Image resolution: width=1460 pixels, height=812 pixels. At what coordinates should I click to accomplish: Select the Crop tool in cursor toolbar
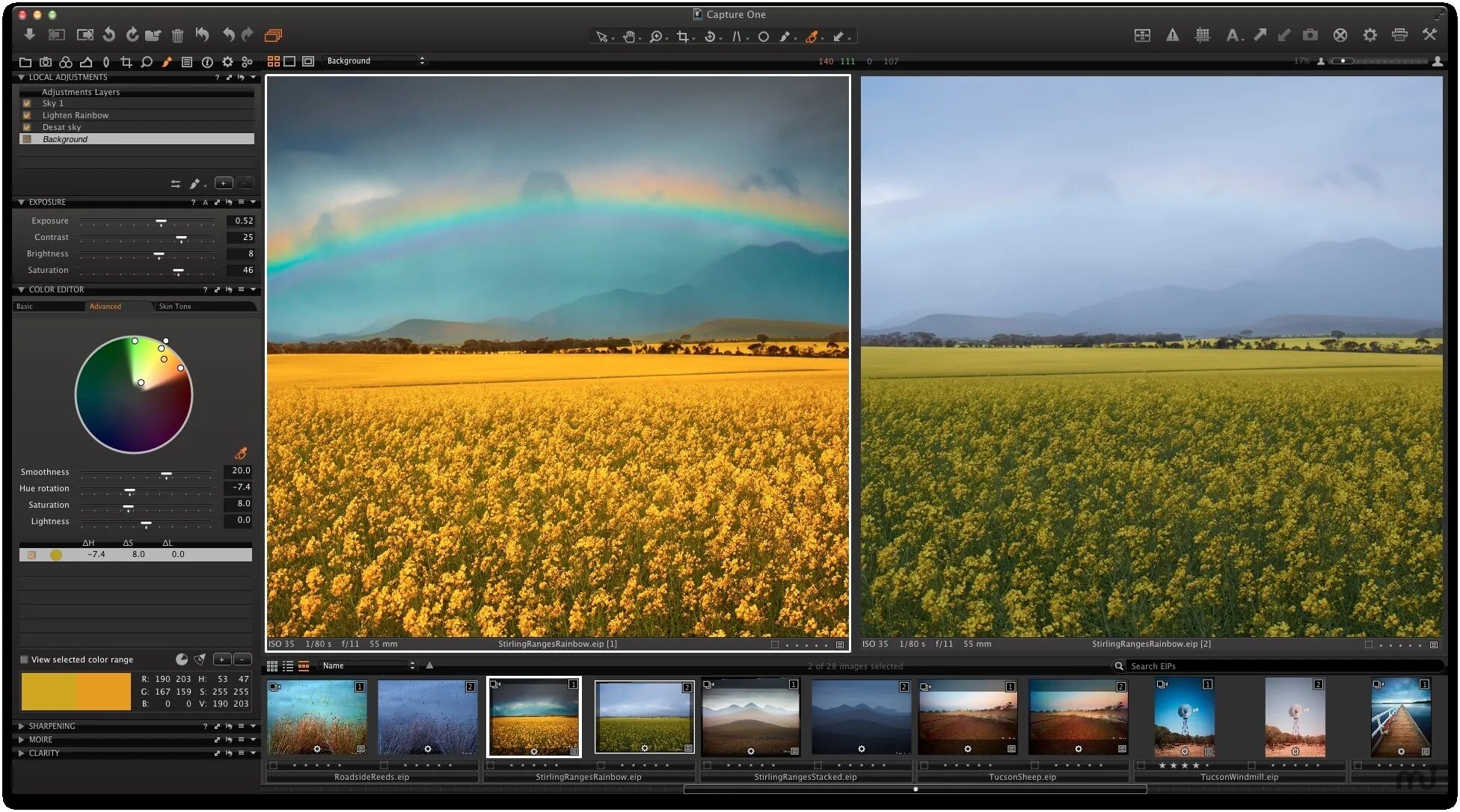coord(682,36)
